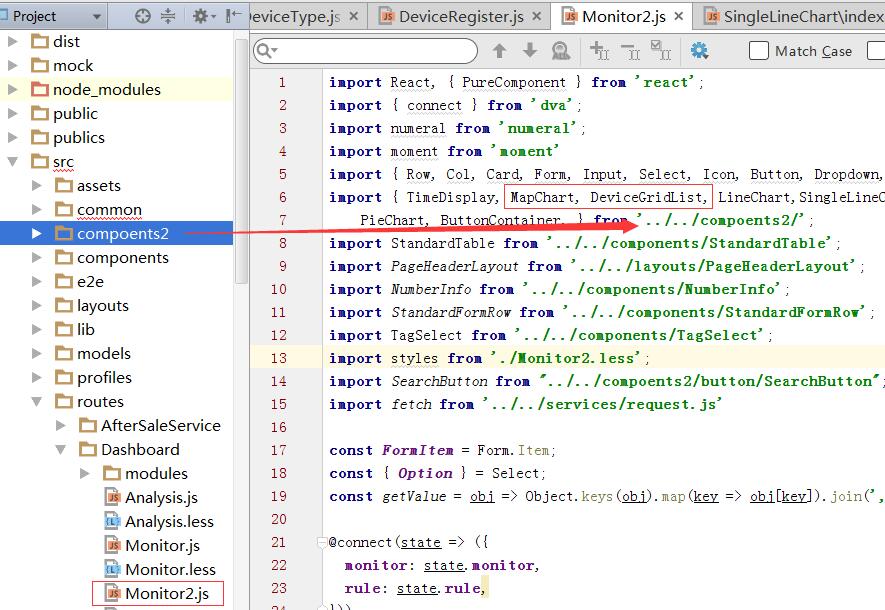Click 'MapChart' in the line 6 import
885x610 pixels.
pyautogui.click(x=541, y=197)
